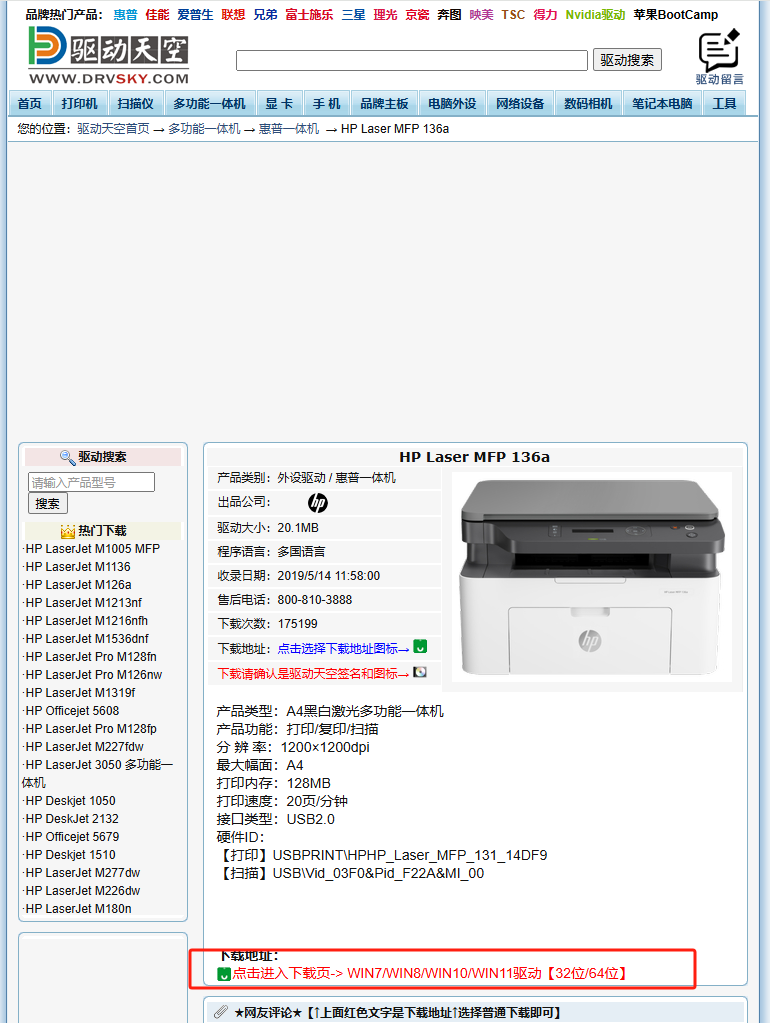Focus the top driver search box
The image size is (770, 1023).
412,61
